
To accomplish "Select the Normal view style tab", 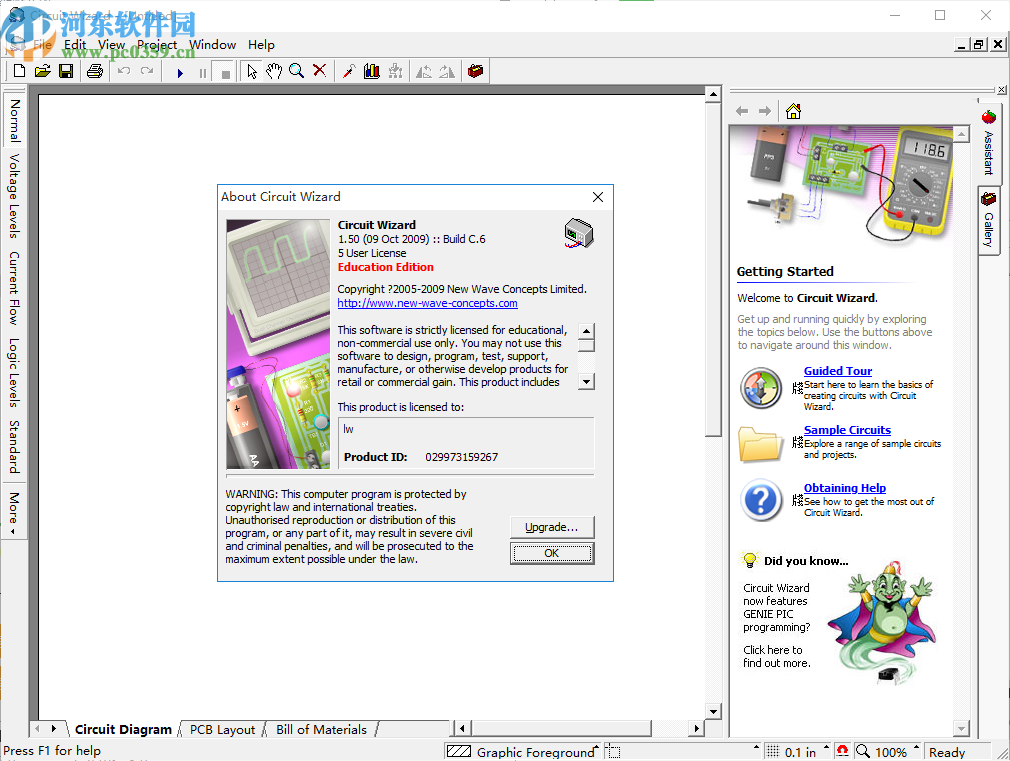I will [x=15, y=120].
